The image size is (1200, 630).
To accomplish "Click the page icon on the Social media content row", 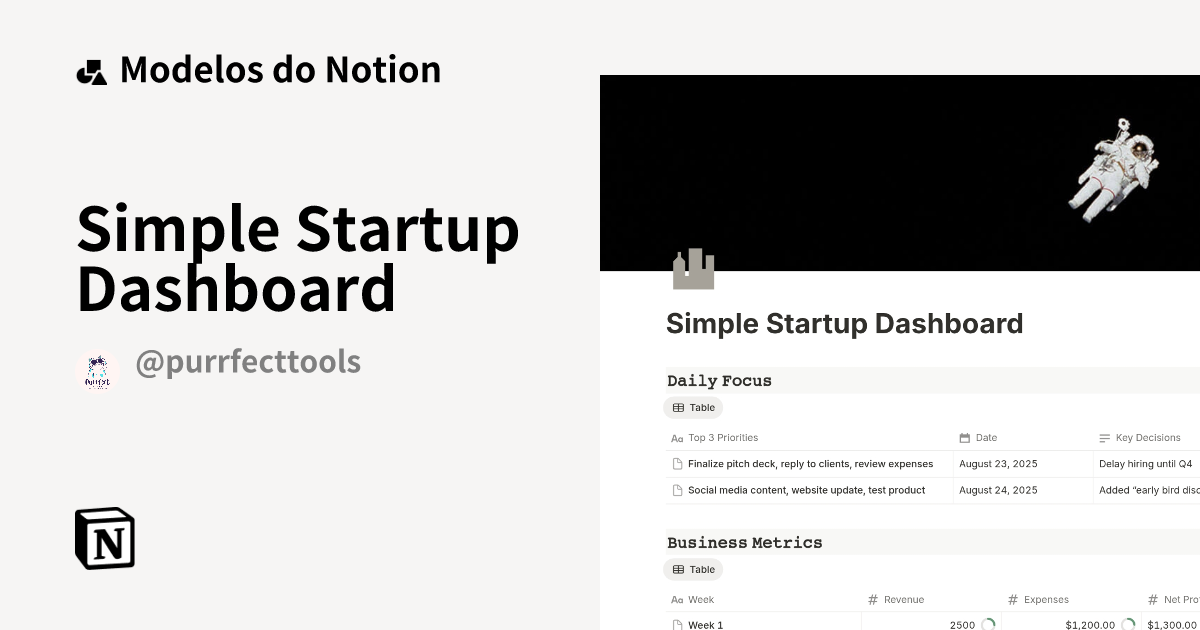I will (x=678, y=490).
